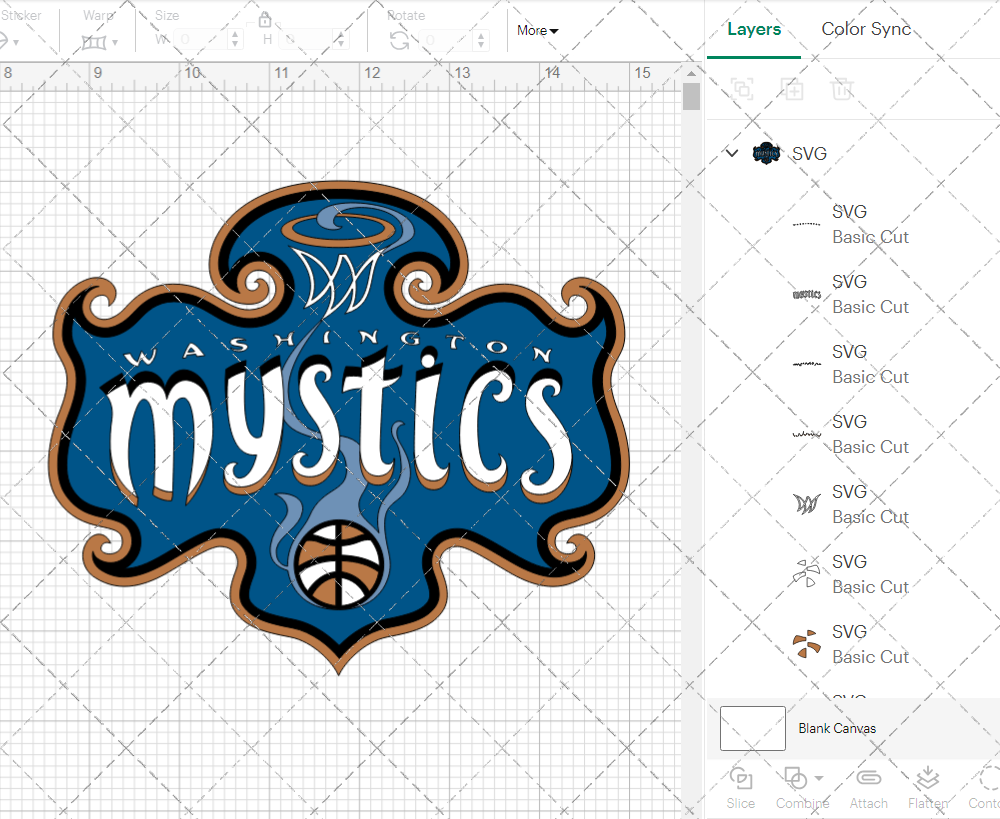Click the basketball in the logo
This screenshot has width=1000, height=819.
coord(339,564)
